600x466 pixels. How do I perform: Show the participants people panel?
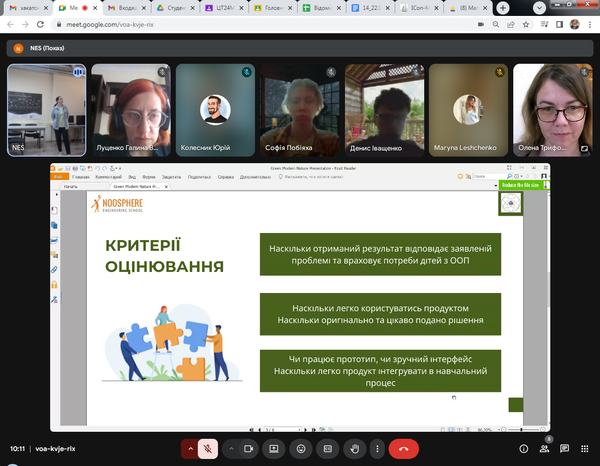click(x=545, y=449)
